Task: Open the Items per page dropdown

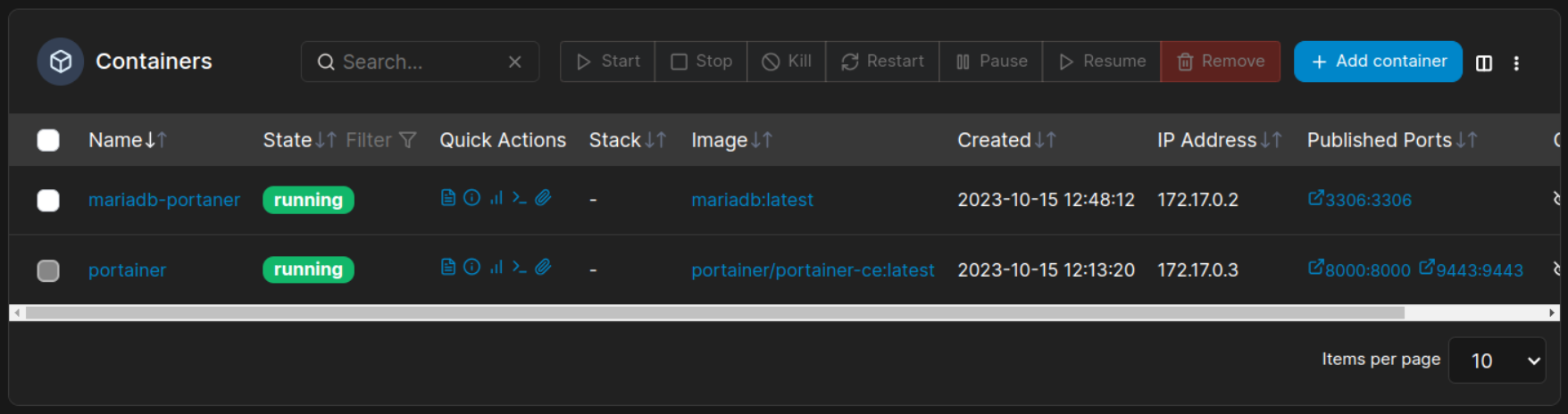Action: tap(1497, 360)
